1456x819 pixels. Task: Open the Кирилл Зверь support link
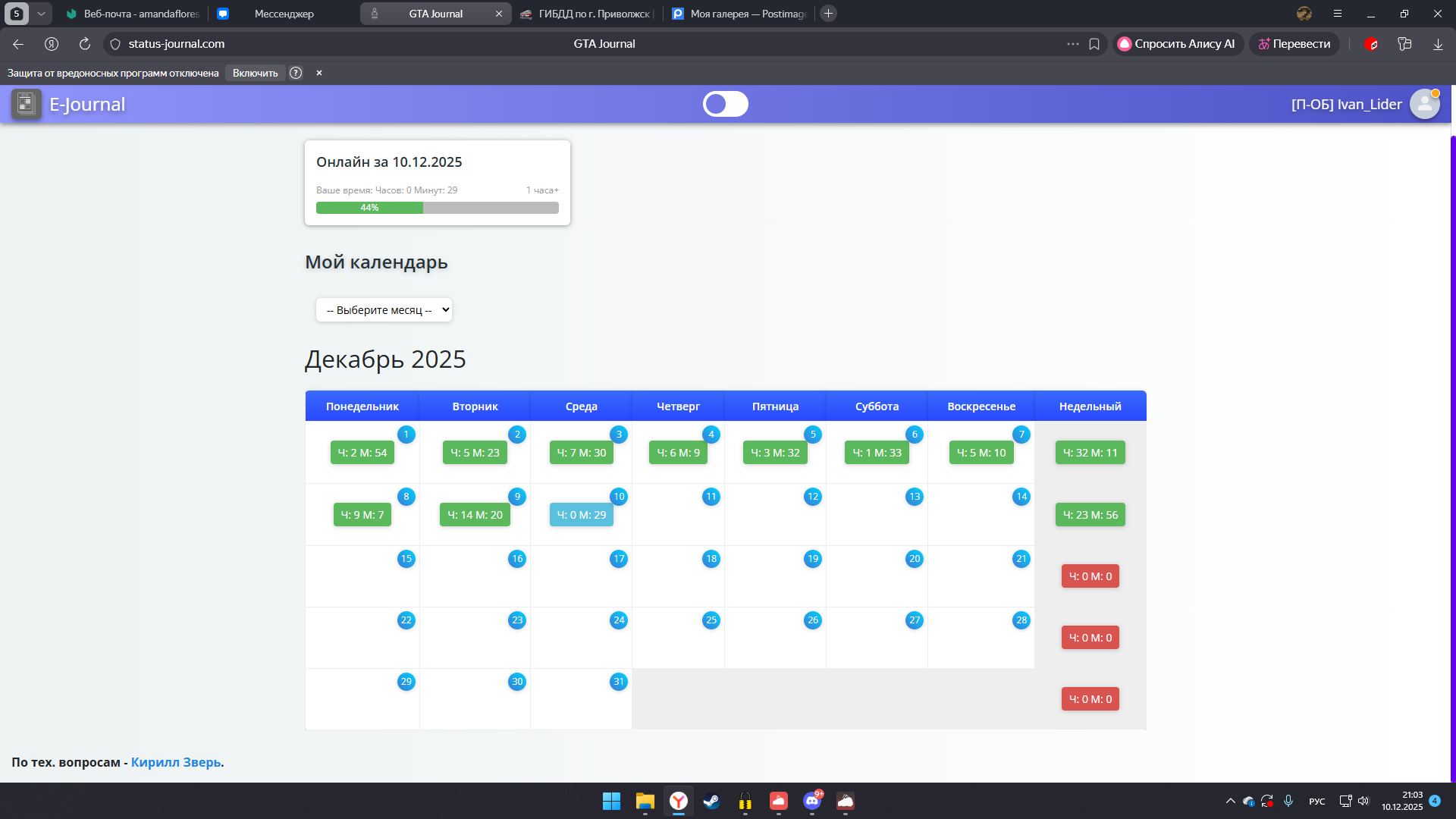176,762
